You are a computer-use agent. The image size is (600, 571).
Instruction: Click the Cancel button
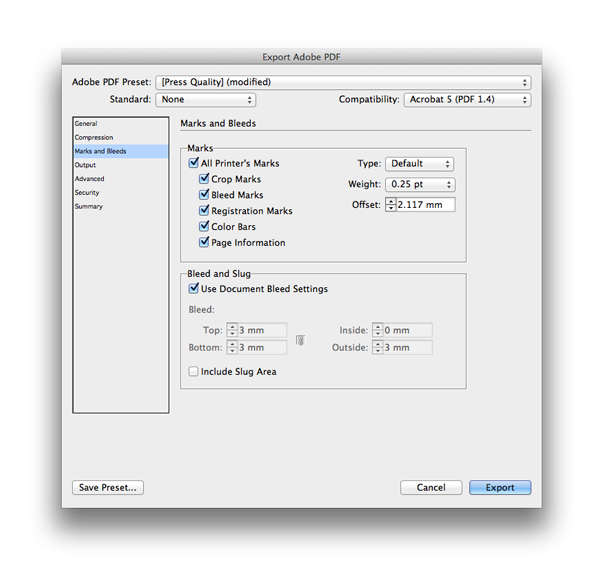coord(431,488)
